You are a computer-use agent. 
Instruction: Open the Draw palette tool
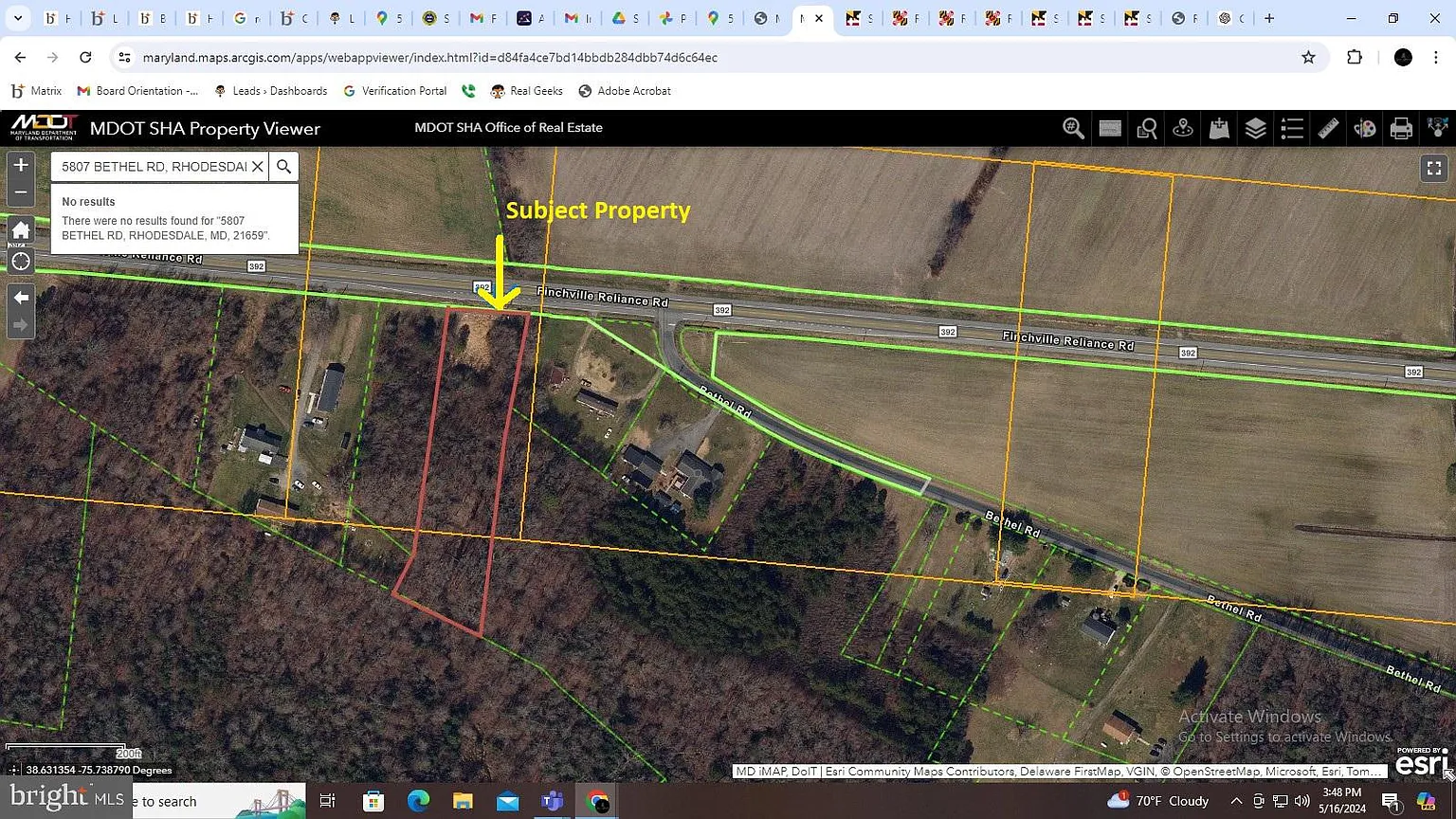point(1365,128)
